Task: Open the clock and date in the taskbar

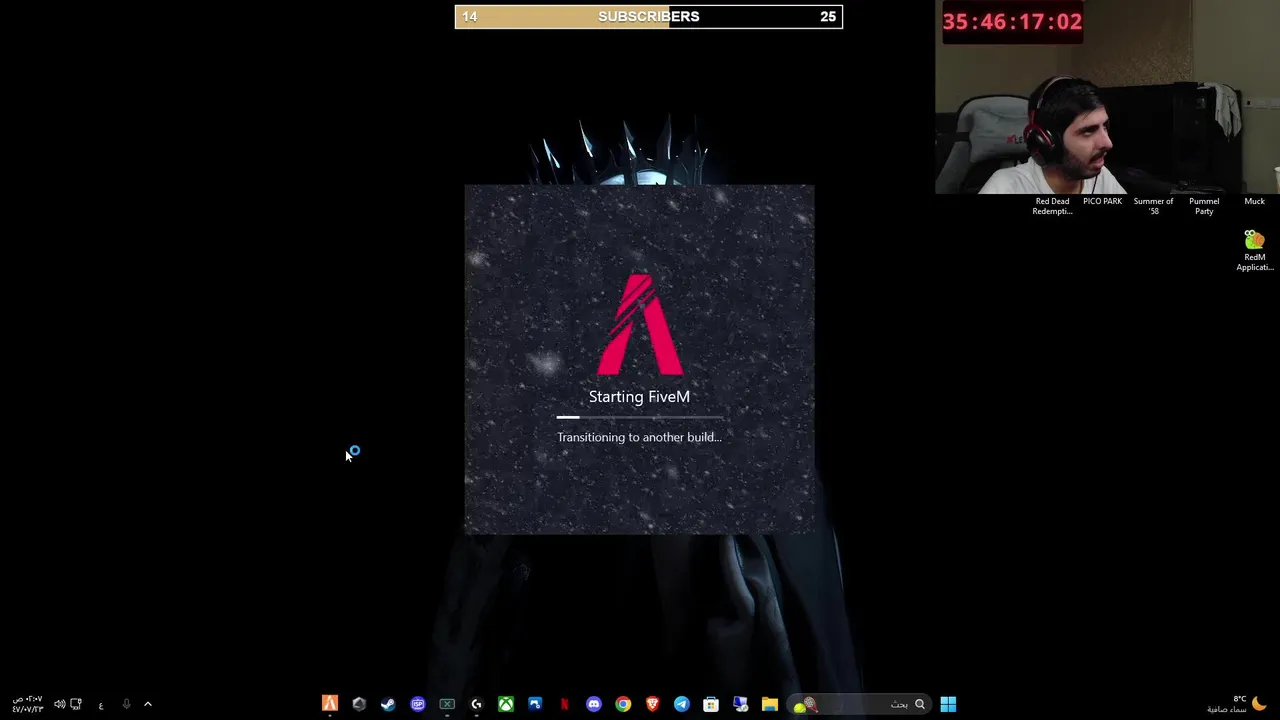Action: pos(27,704)
